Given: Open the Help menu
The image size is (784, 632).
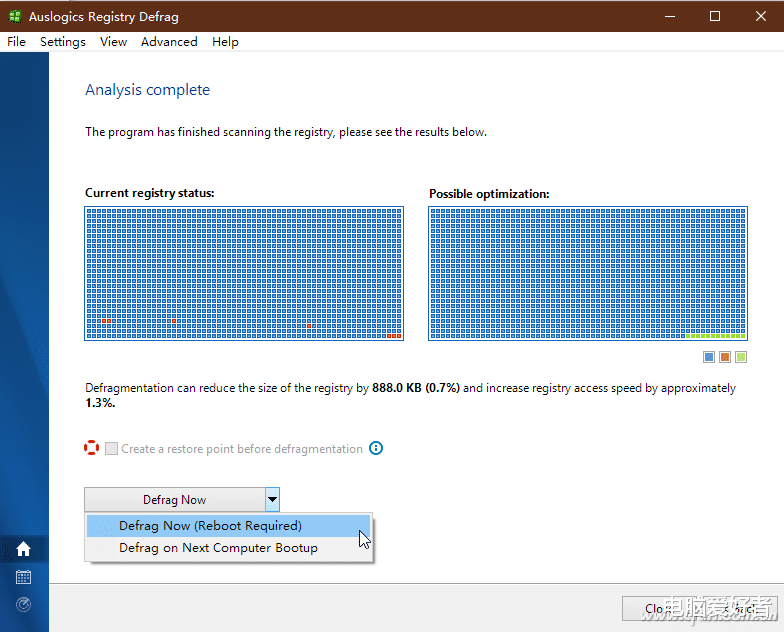Looking at the screenshot, I should [225, 42].
